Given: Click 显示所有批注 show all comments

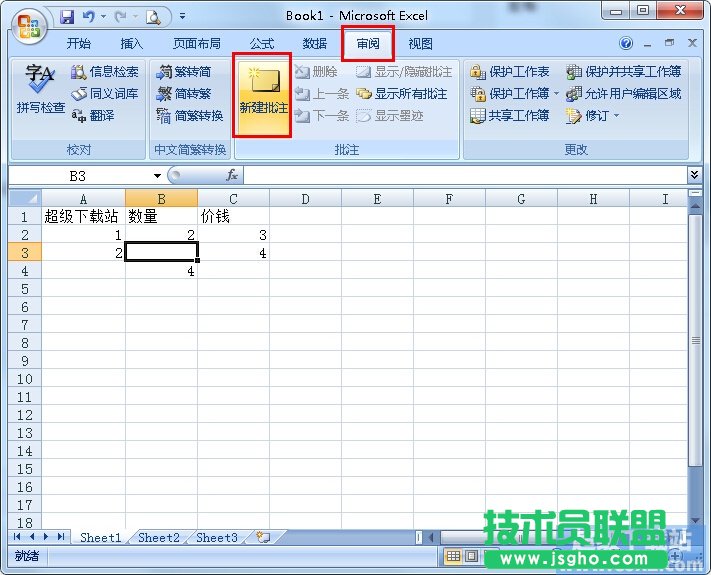Looking at the screenshot, I should pos(402,94).
